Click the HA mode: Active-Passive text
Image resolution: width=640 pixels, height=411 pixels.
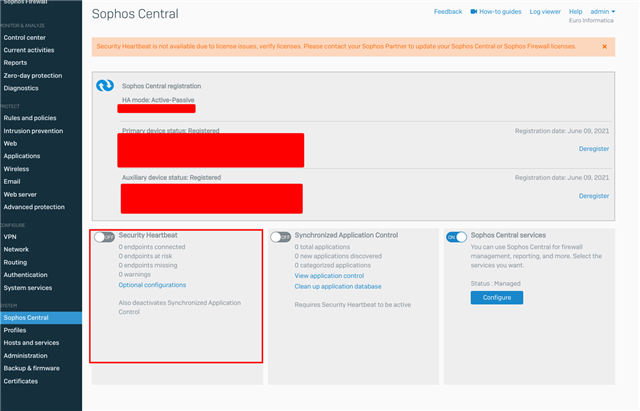pos(158,100)
